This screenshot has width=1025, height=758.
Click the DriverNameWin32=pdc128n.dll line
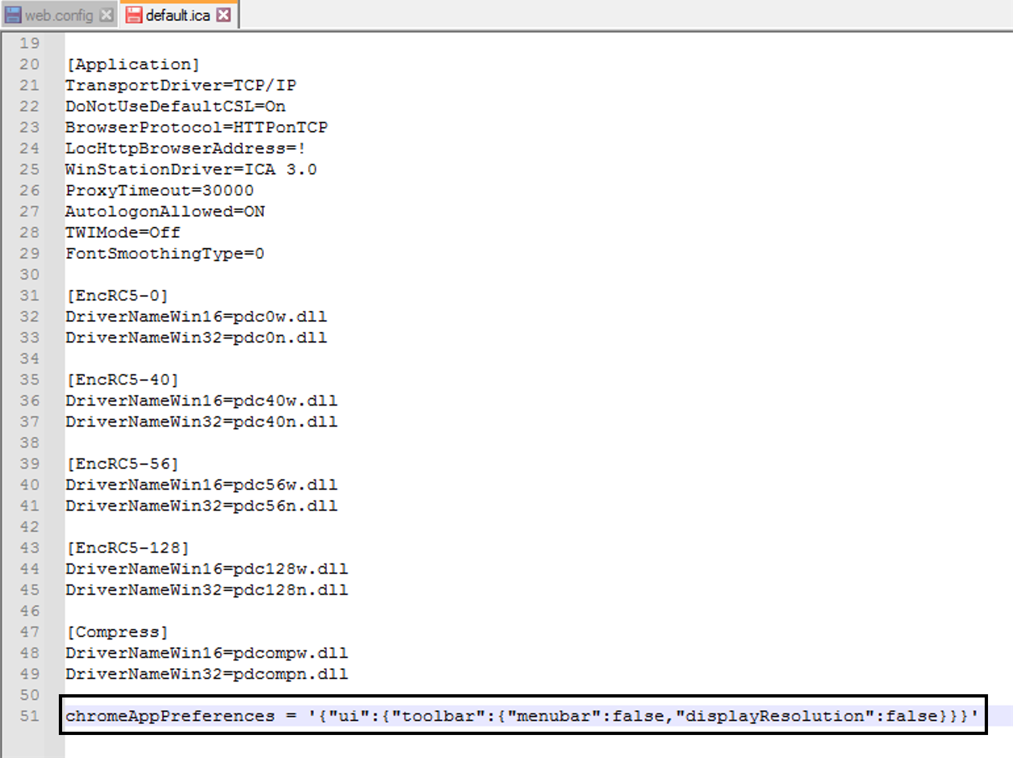206,589
